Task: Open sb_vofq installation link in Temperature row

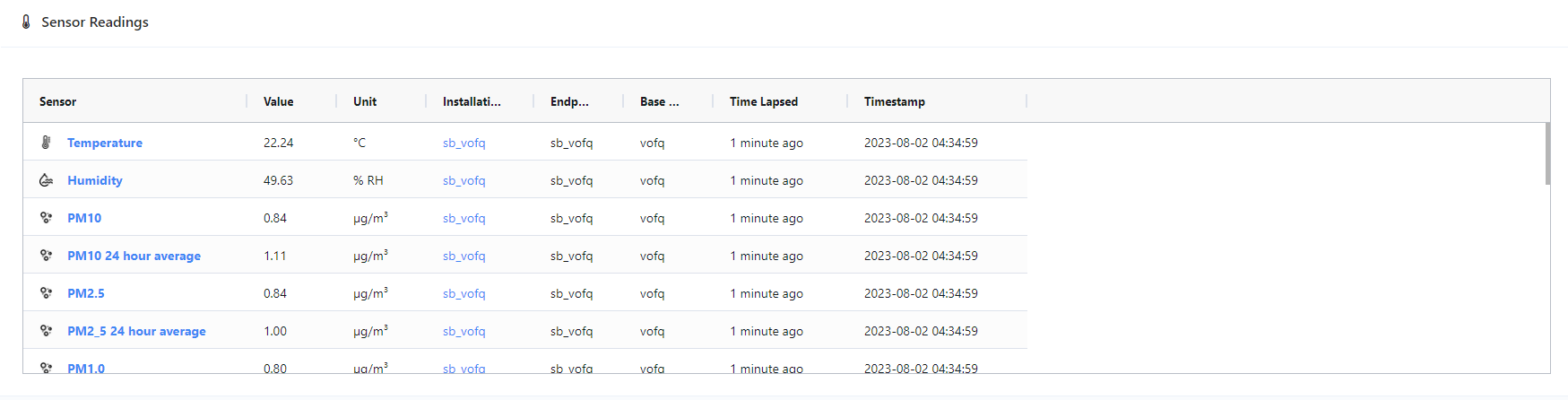Action: pos(464,143)
